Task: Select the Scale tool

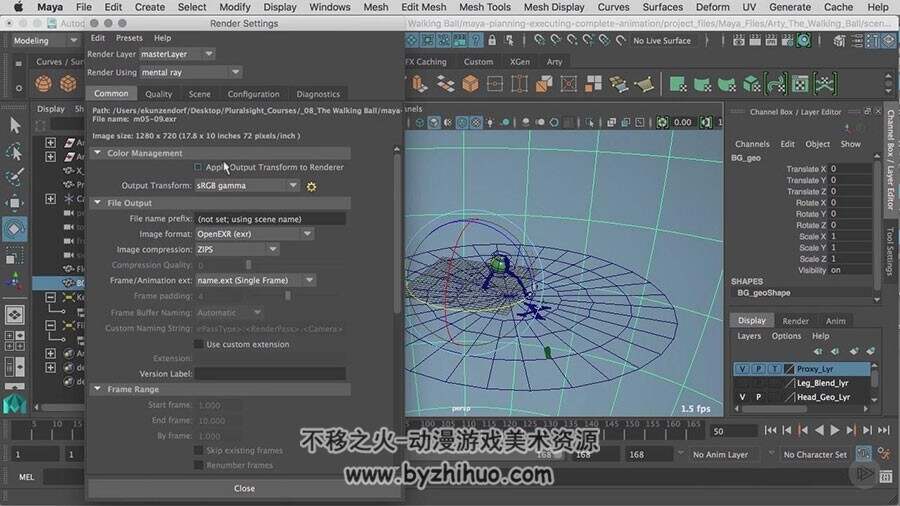Action: (x=14, y=255)
